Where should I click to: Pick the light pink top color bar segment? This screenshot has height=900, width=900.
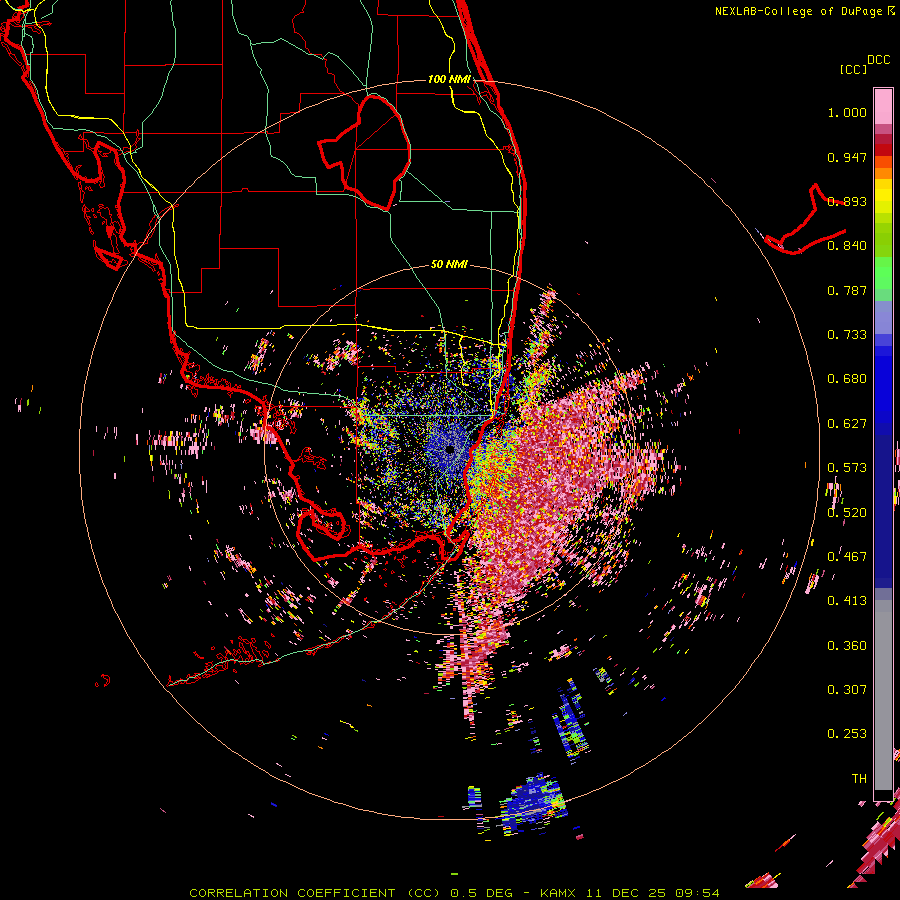tap(883, 106)
